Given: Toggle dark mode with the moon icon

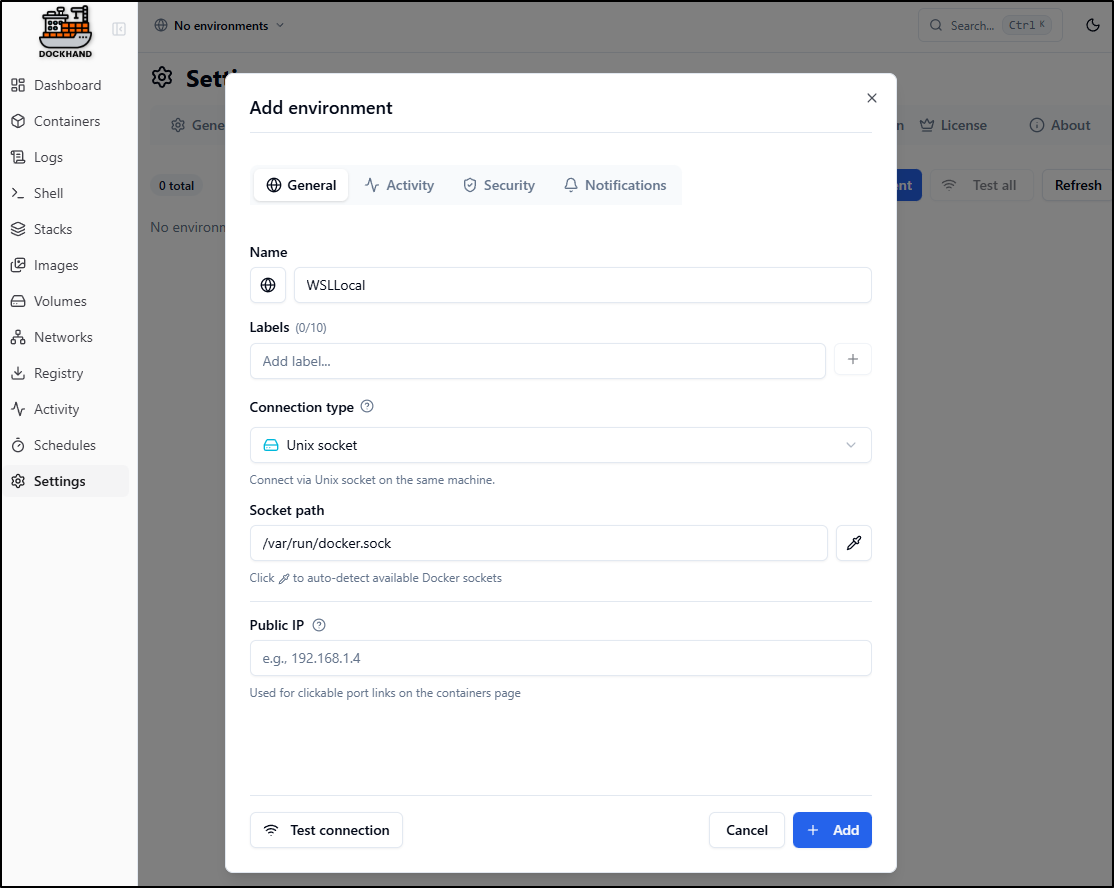Looking at the screenshot, I should click(1093, 26).
